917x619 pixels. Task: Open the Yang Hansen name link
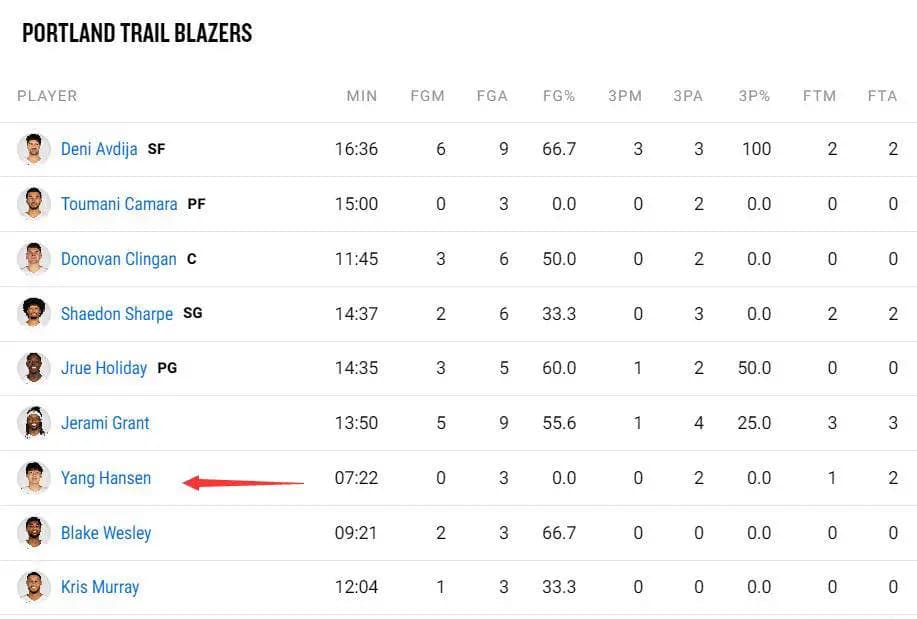pos(106,478)
